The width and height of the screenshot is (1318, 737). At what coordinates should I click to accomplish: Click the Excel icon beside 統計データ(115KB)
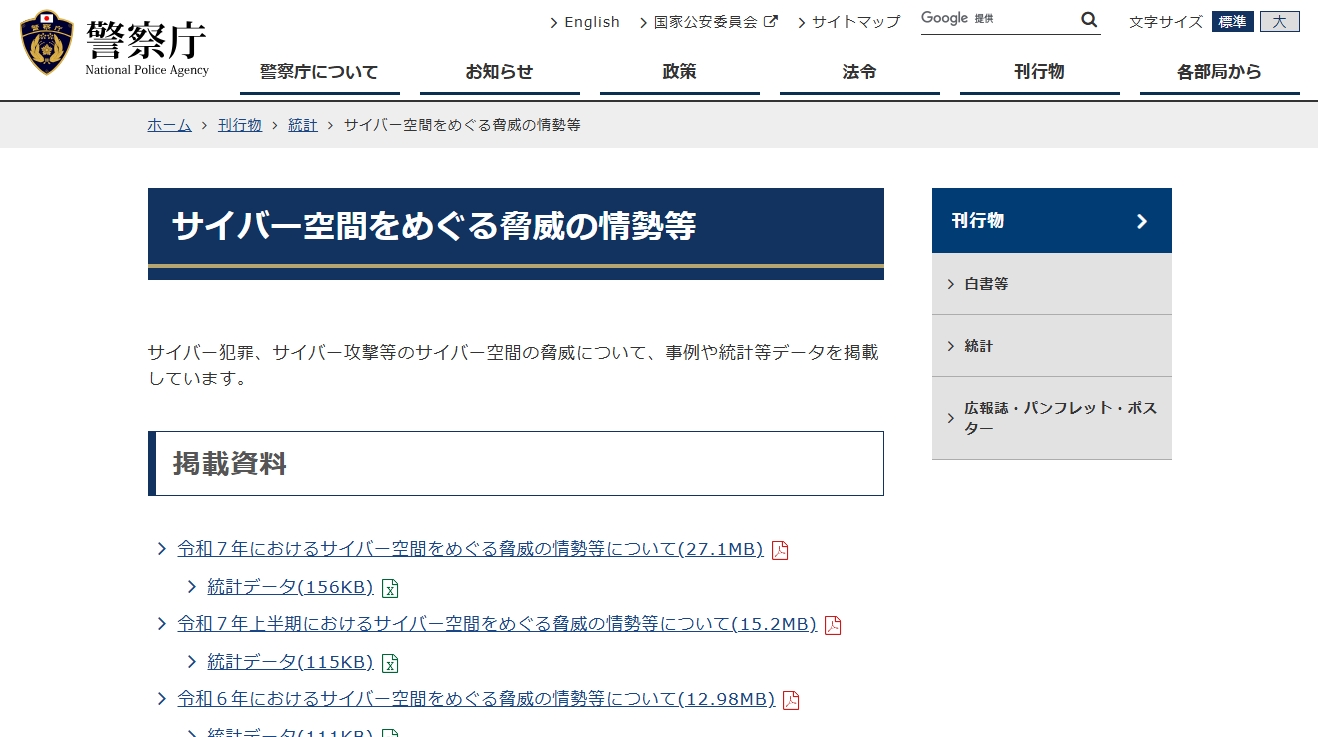coord(391,662)
